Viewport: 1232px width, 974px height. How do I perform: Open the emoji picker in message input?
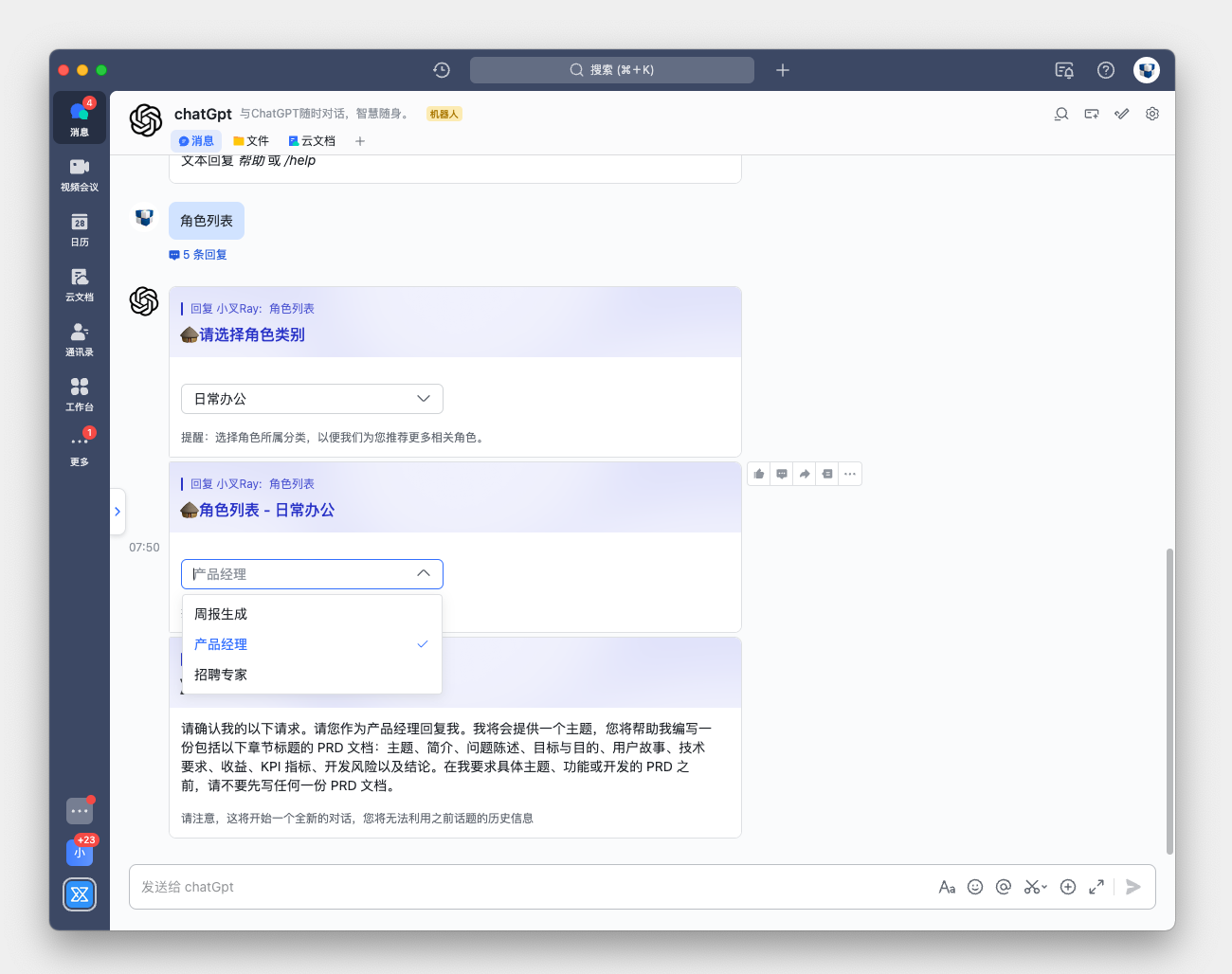[x=975, y=887]
